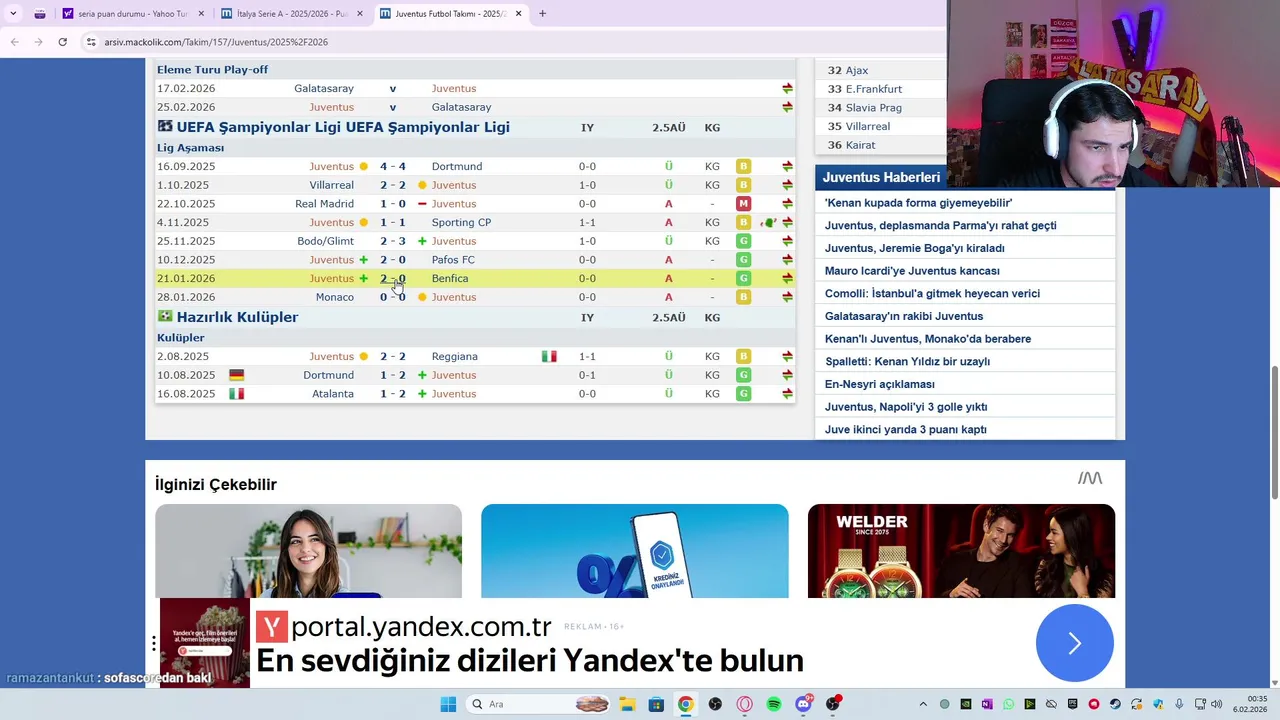Click the site info icon in address bar

click(91, 42)
